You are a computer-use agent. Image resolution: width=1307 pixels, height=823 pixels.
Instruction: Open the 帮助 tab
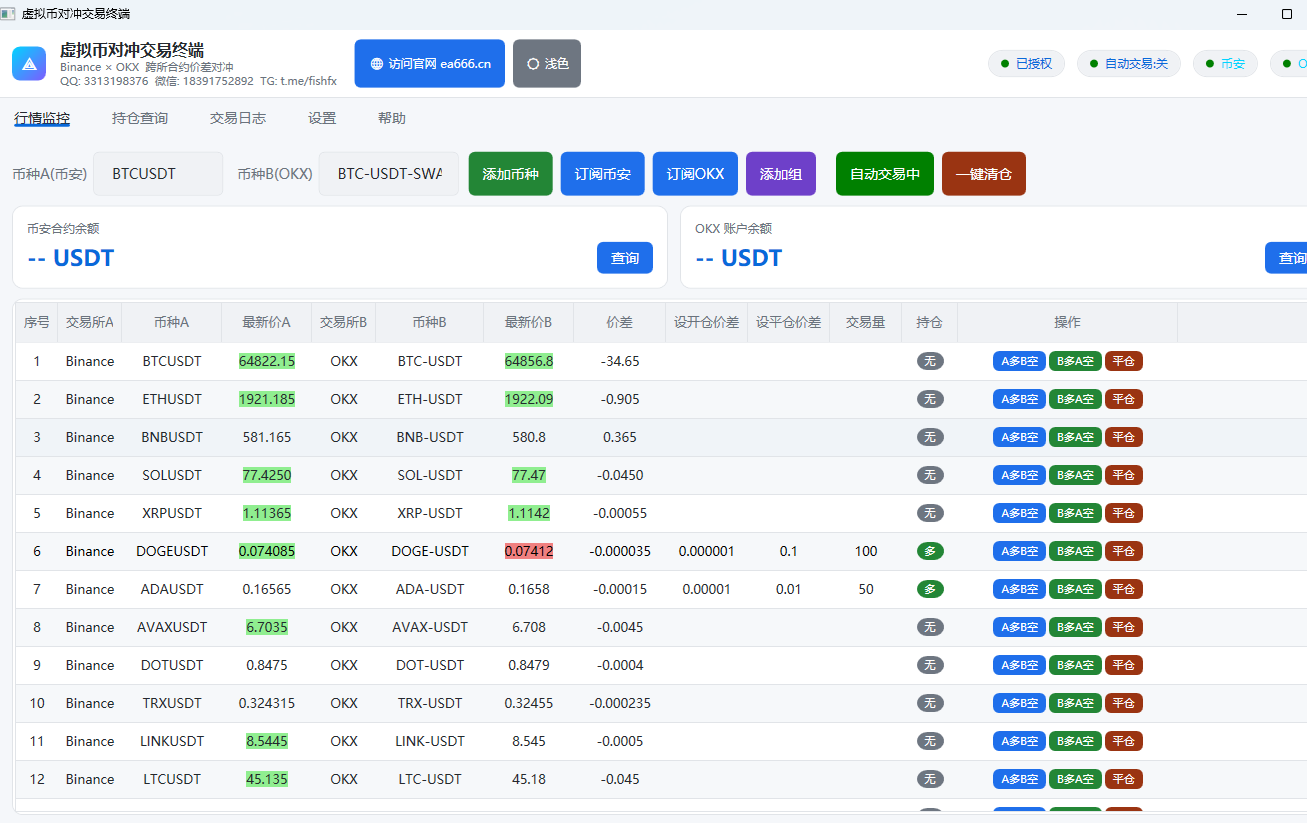click(x=392, y=118)
